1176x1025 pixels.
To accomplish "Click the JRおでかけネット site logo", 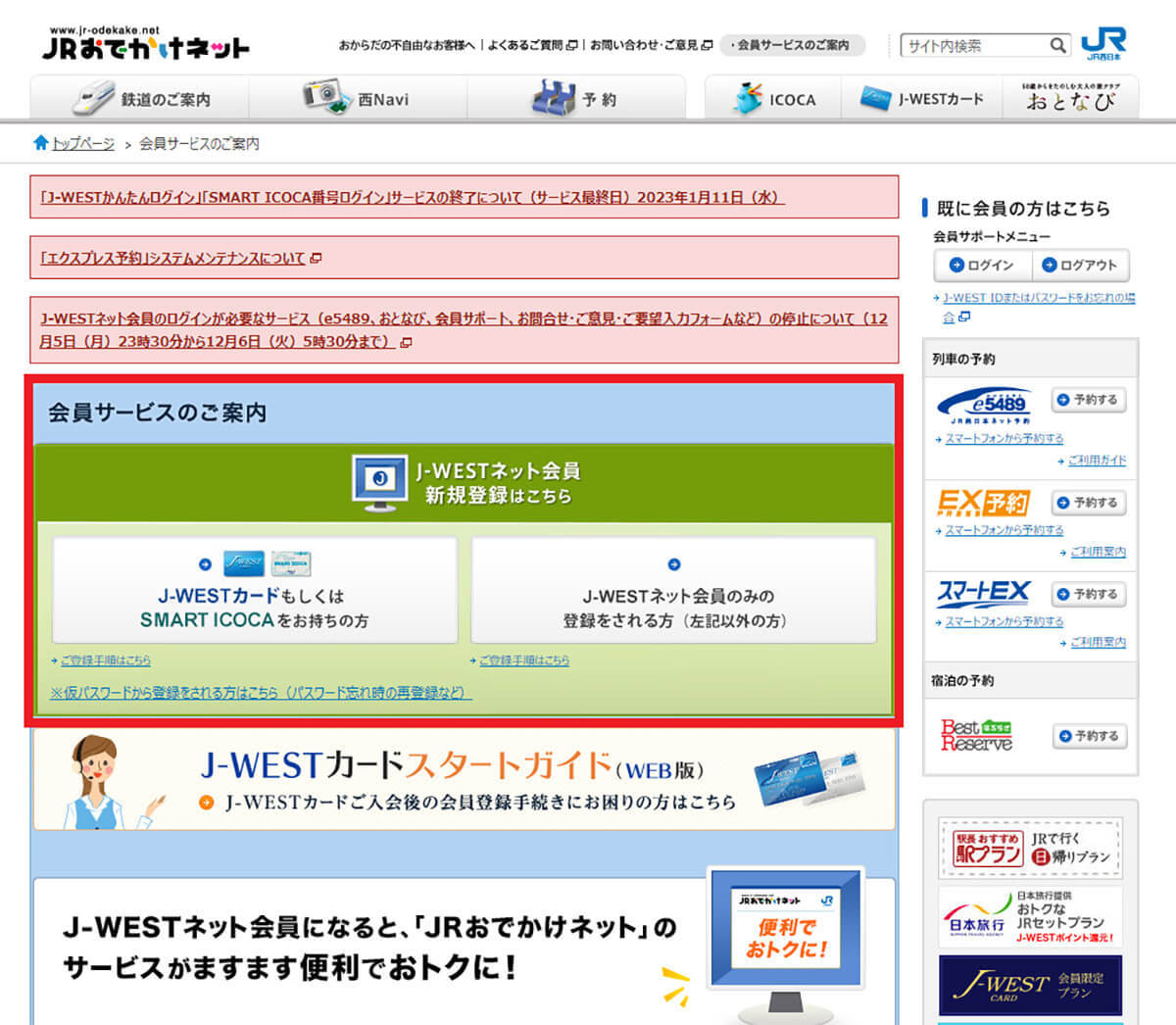I will point(146,43).
